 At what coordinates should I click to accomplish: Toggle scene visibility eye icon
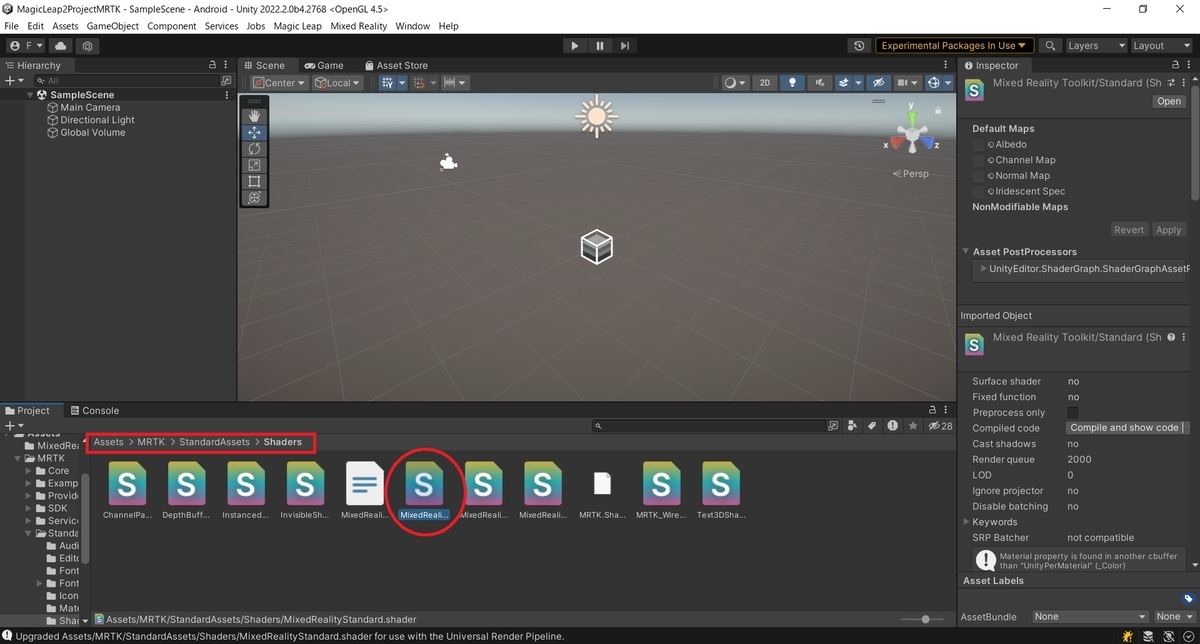click(x=879, y=83)
